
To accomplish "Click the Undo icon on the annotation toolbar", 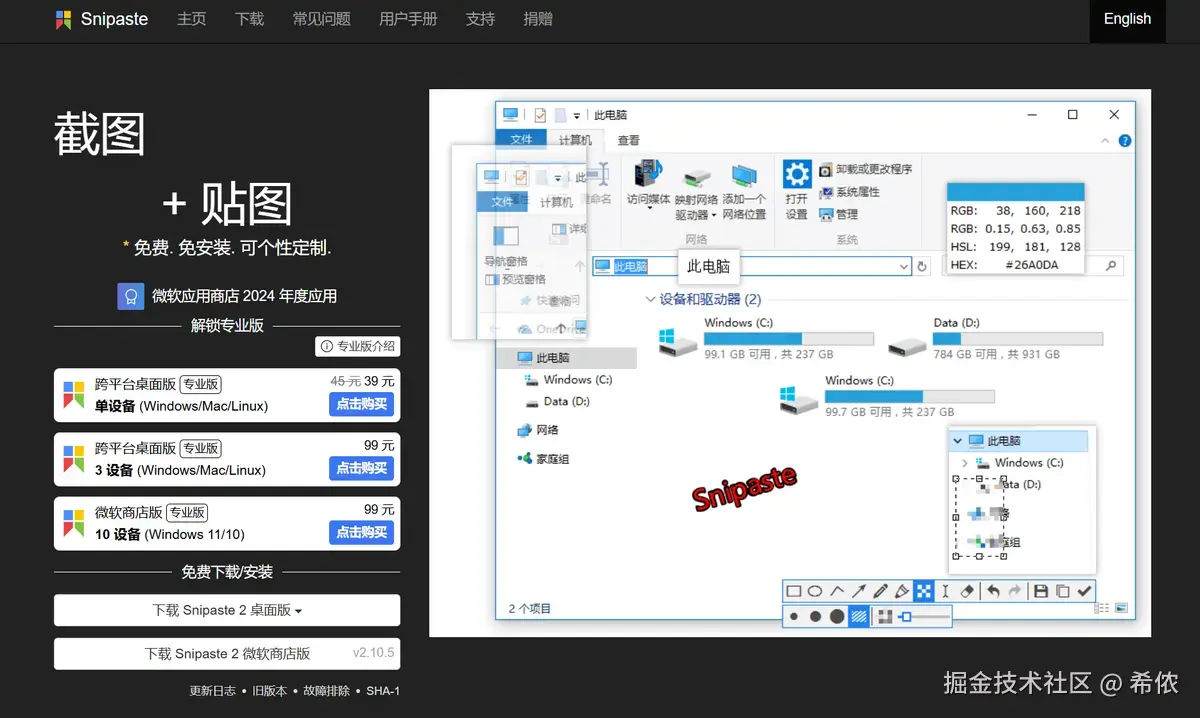I will coord(992,592).
